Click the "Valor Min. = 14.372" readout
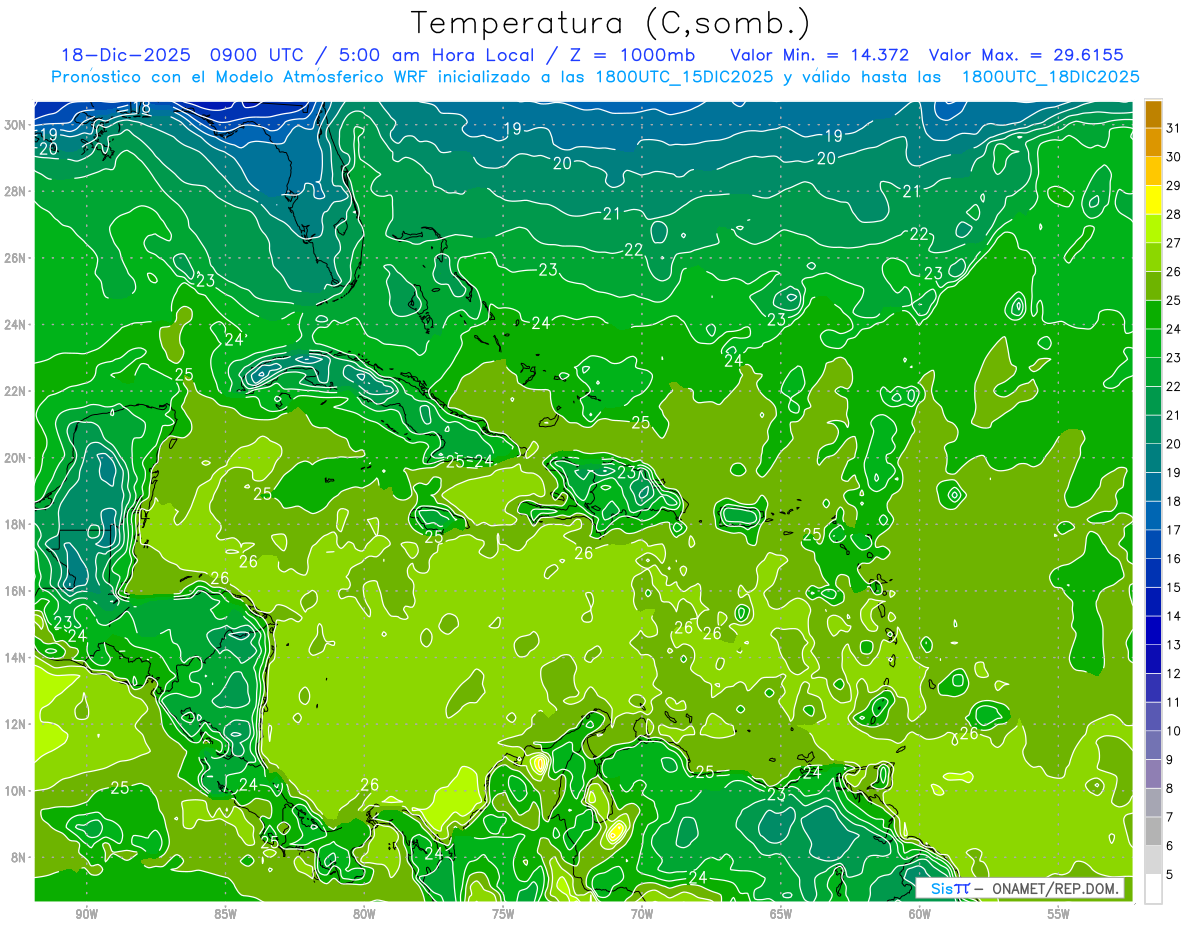This screenshot has height=927, width=1200. coord(820,55)
